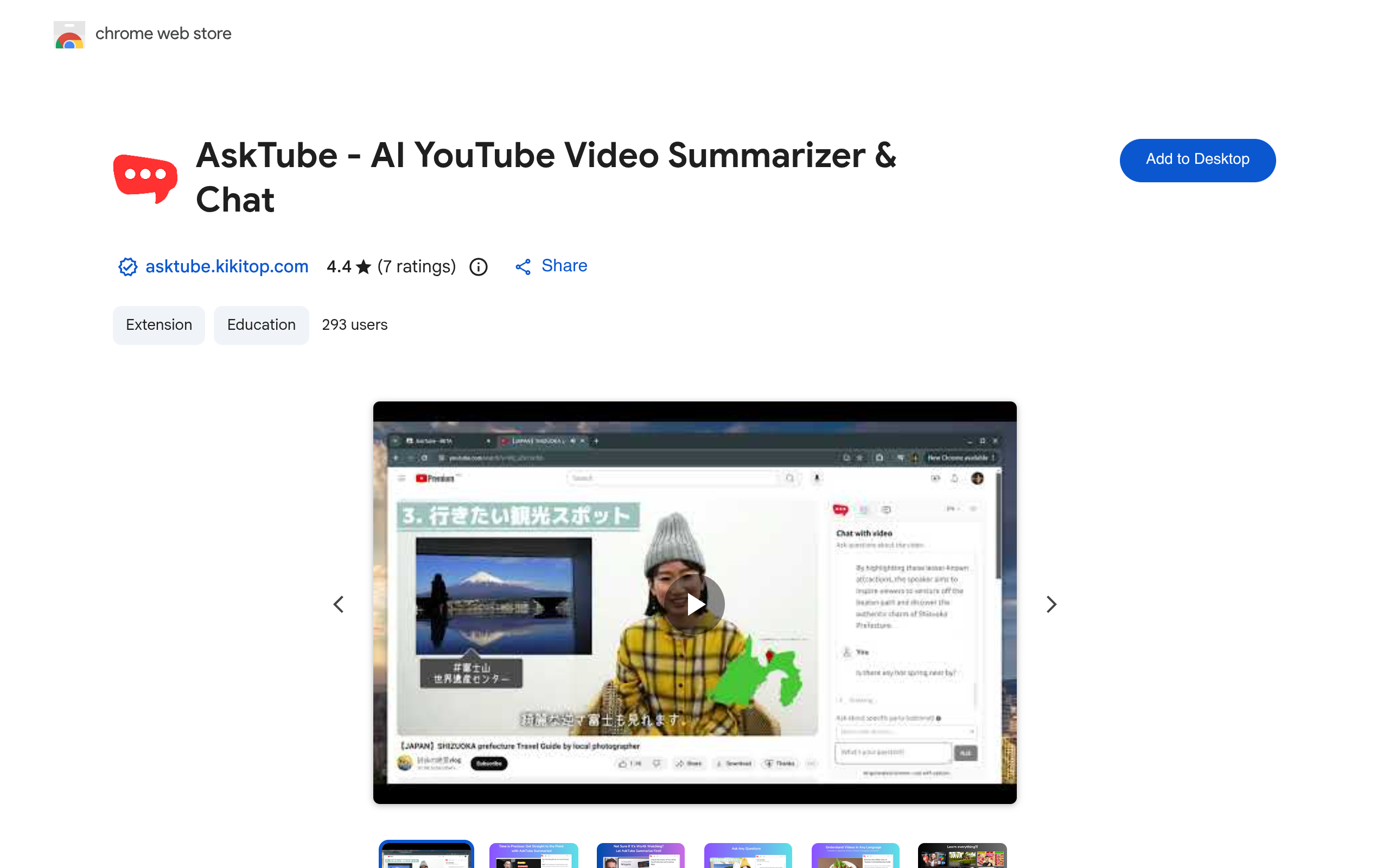Click the 4.4 star rating
The height and width of the screenshot is (868, 1389).
pos(349,266)
